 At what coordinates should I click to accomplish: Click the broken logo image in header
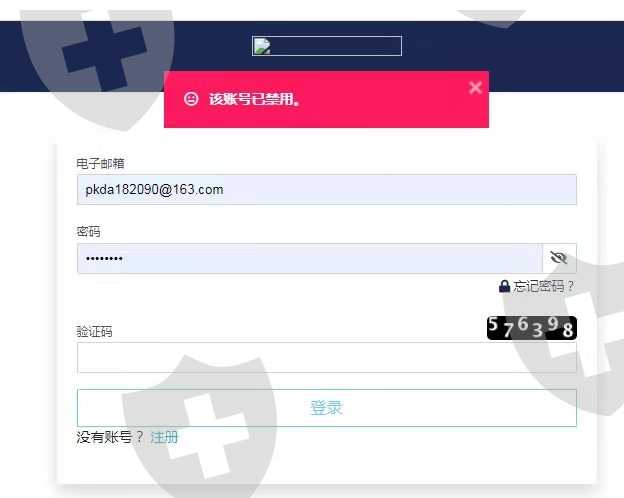point(327,46)
